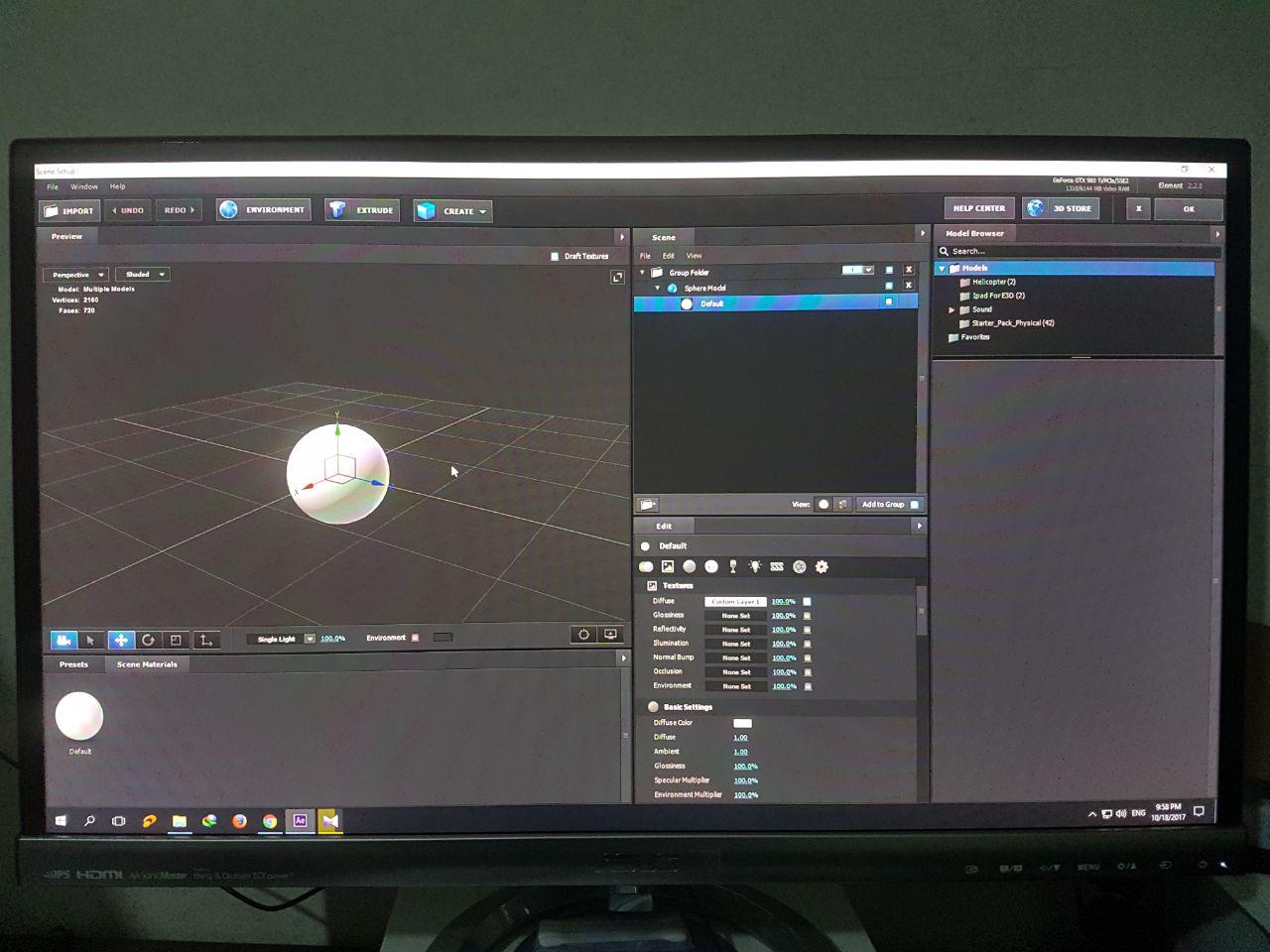Open the Help menu
1270x952 pixels.
pyautogui.click(x=118, y=186)
